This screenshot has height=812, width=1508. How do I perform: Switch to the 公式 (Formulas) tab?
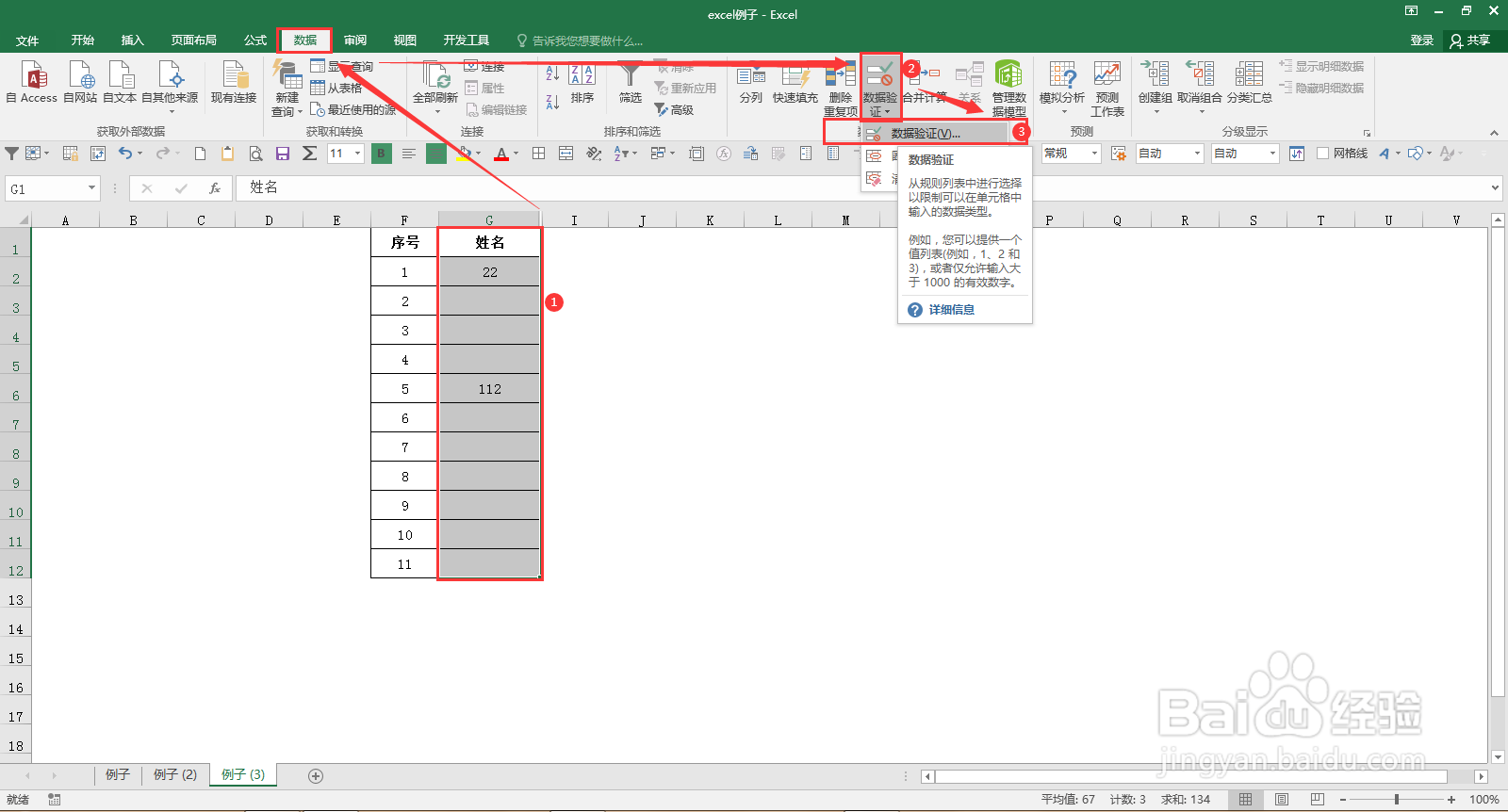pyautogui.click(x=255, y=41)
